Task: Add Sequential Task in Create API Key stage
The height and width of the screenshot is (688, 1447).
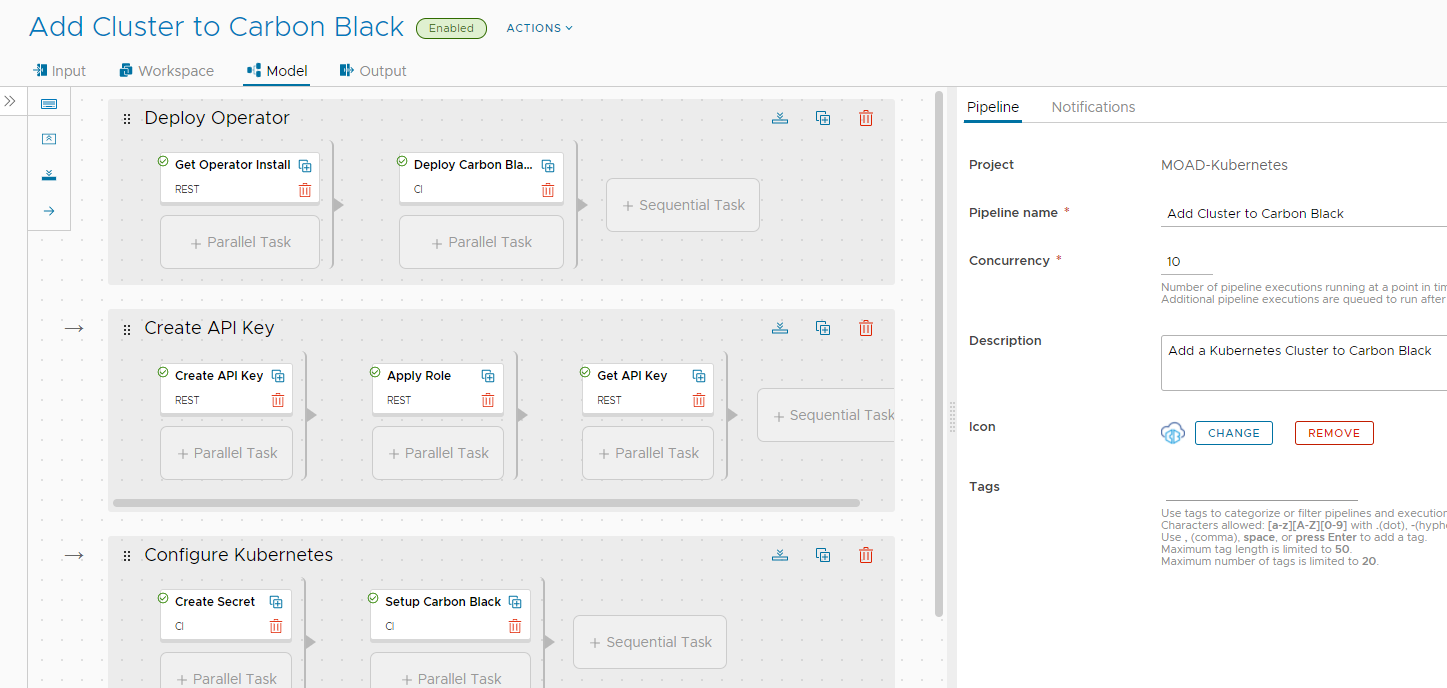Action: (x=826, y=415)
